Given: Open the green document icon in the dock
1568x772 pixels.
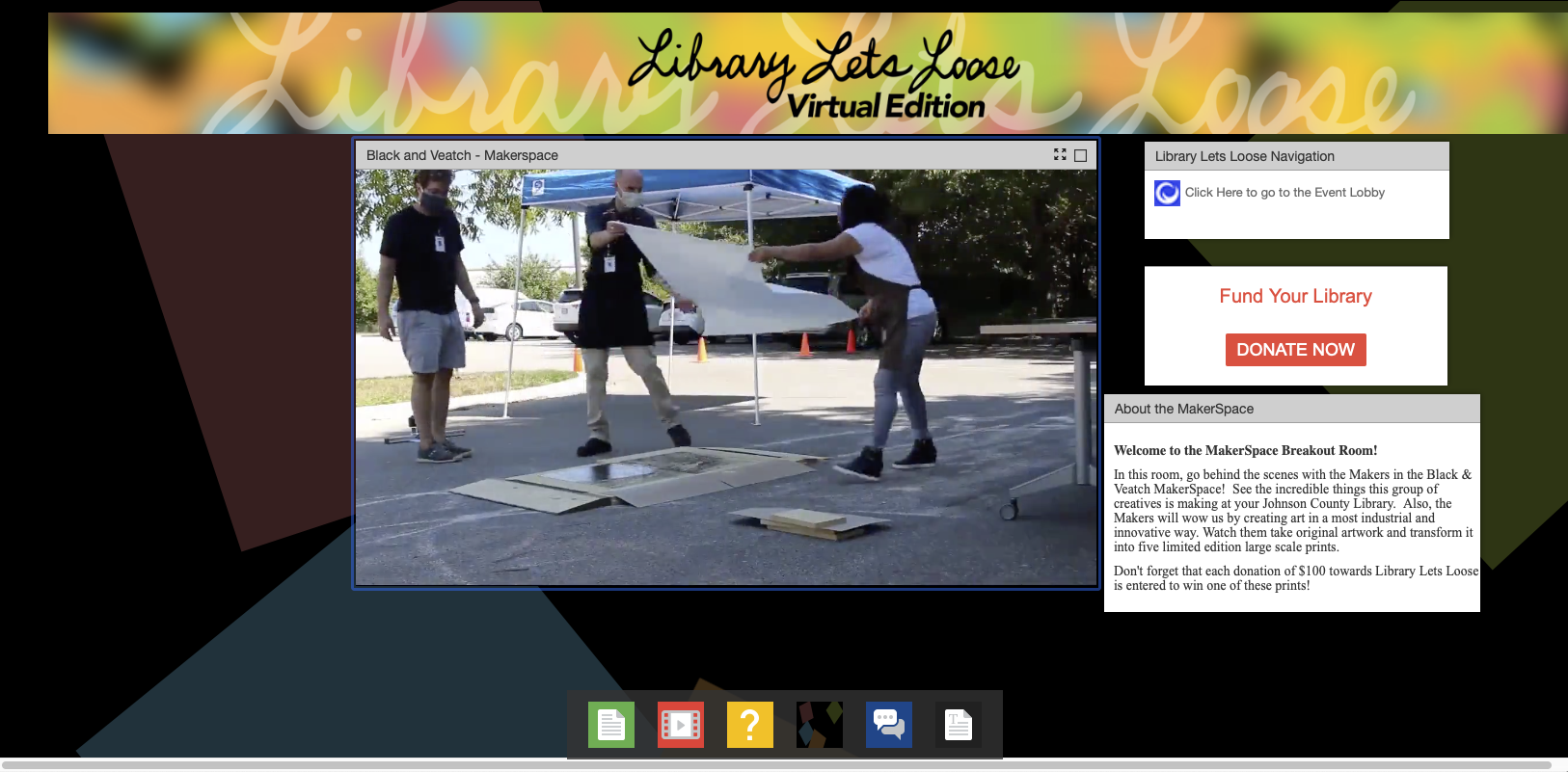Looking at the screenshot, I should tap(611, 725).
